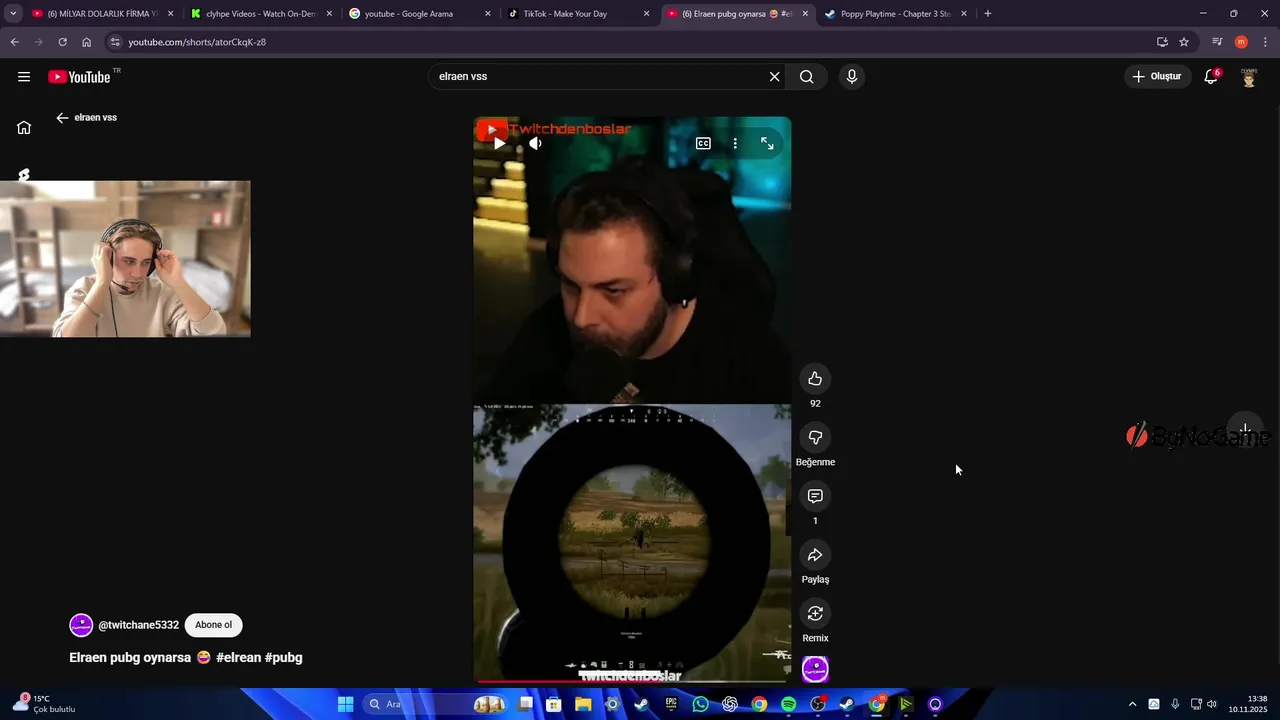The image size is (1280, 720).
Task: Click the address bar URL
Action: (x=197, y=42)
